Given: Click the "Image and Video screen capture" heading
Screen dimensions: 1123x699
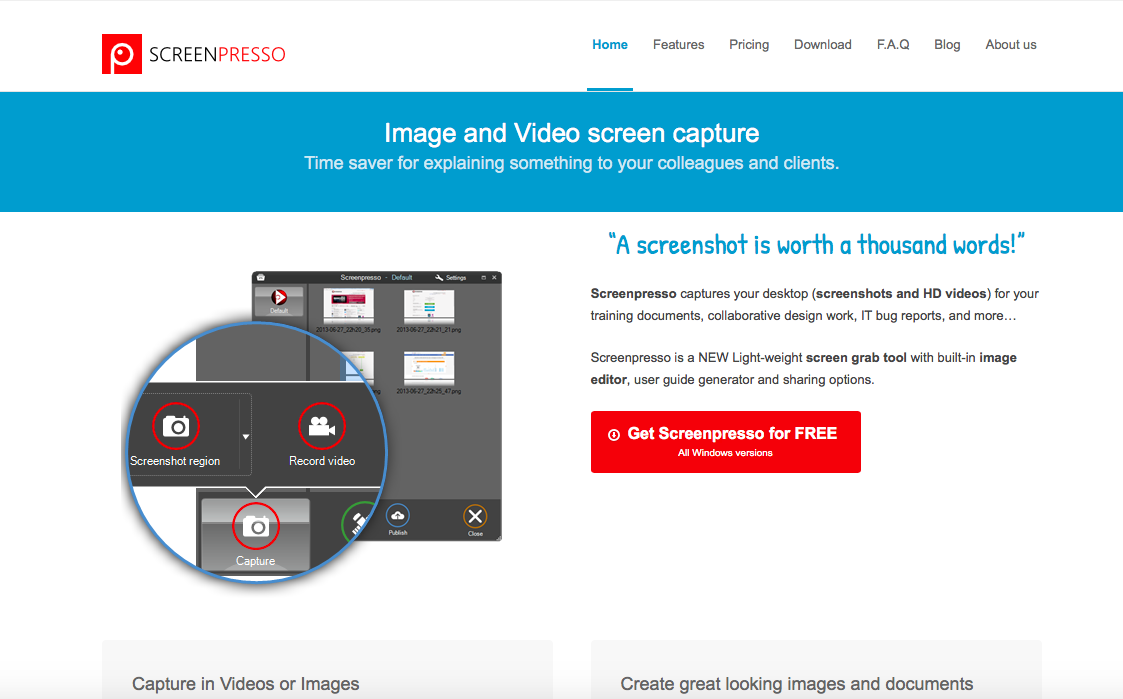Looking at the screenshot, I should [572, 133].
